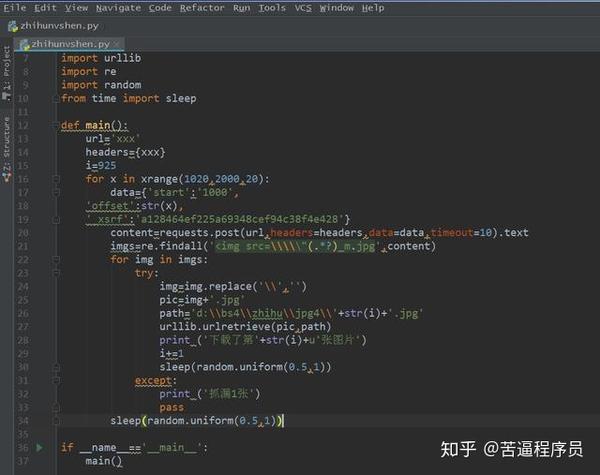Screen dimensions: 600x475
Task: Click sleep call on line 30
Action: (245, 367)
